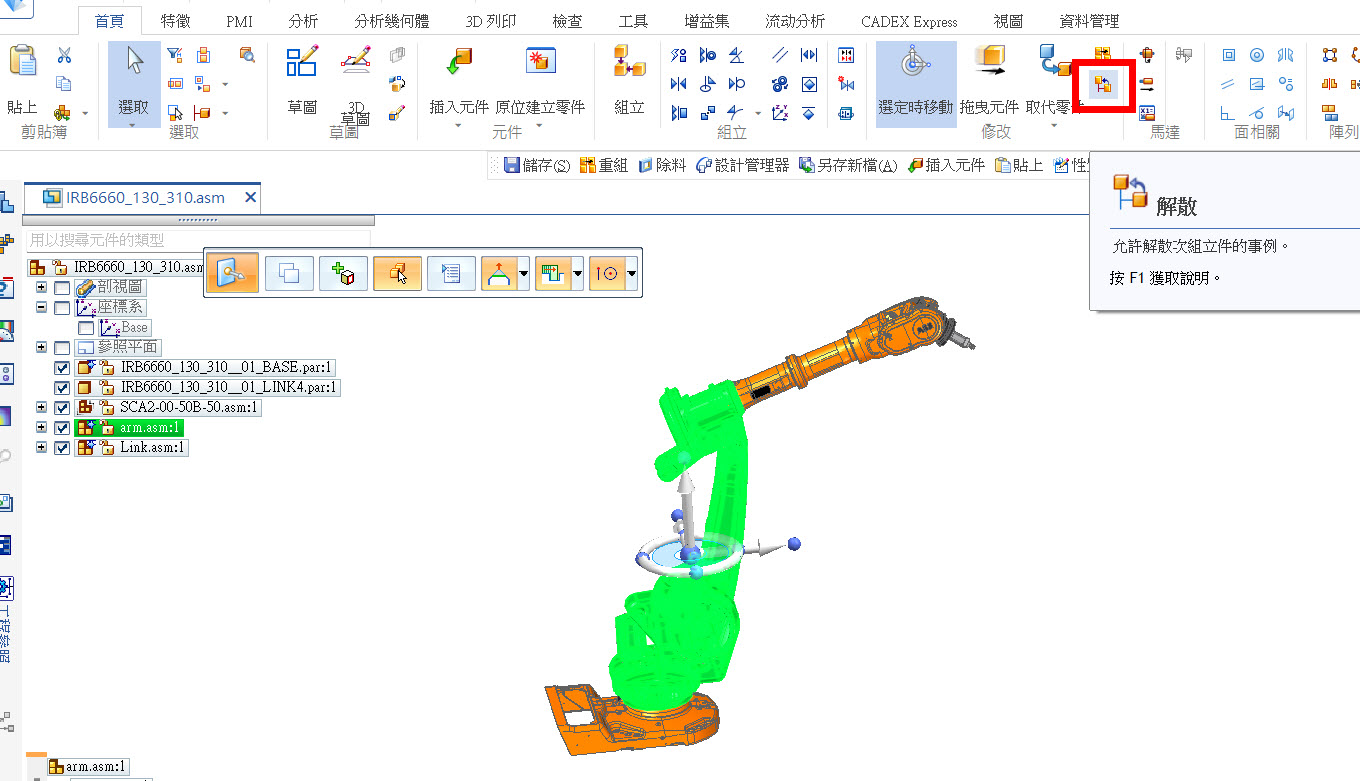This screenshot has width=1360, height=781.
Task: Click the list properties icon on floating toolbar
Action: point(451,272)
